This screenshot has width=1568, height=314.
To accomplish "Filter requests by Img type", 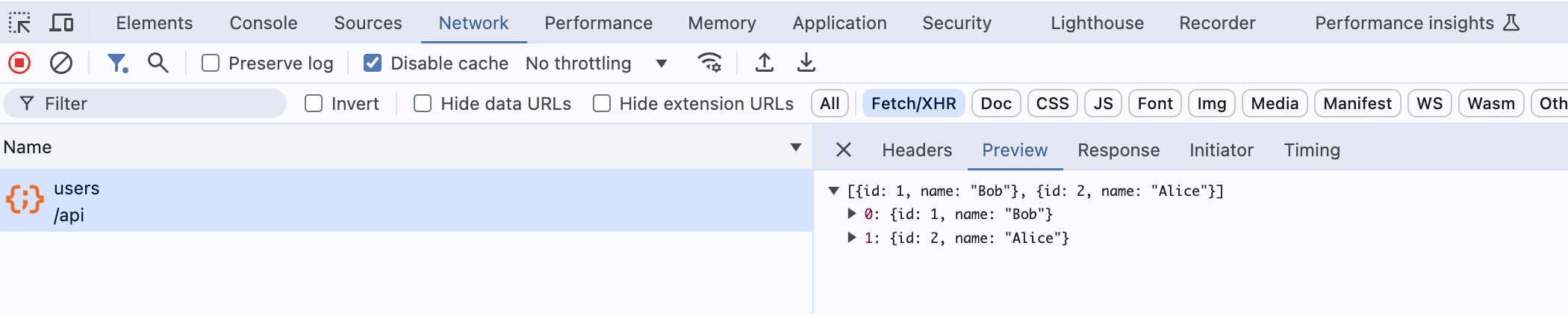I will point(1212,103).
